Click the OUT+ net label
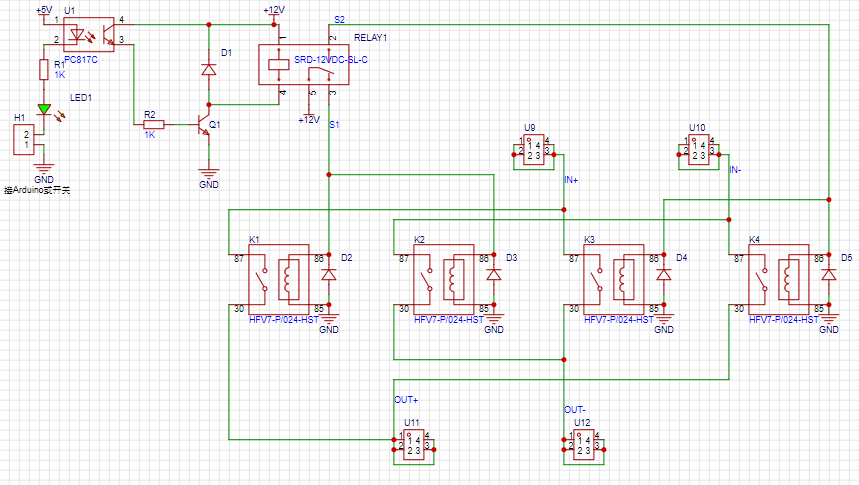Screen dimensions: 859x485 tap(406, 399)
